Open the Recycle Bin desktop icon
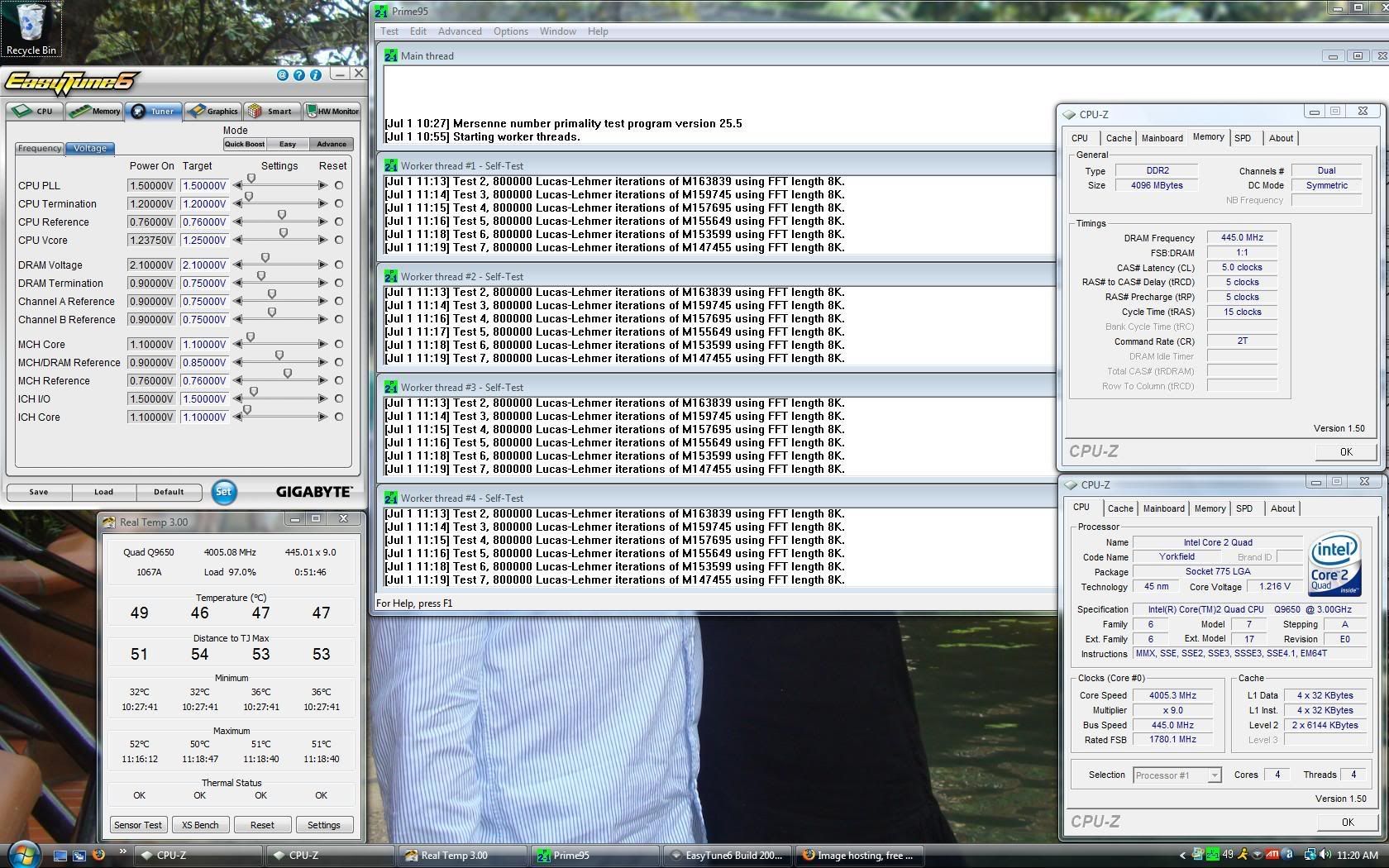 [31, 30]
